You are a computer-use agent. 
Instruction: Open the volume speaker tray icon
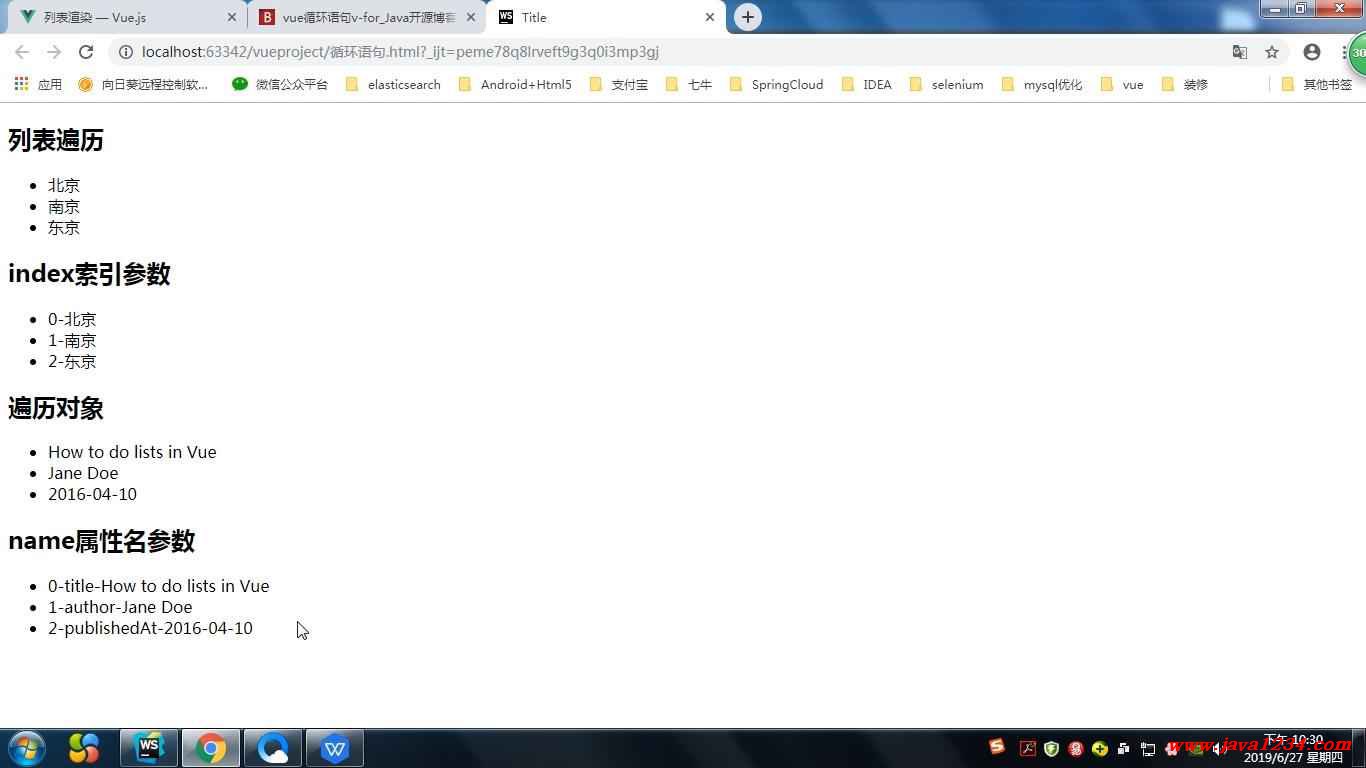pyautogui.click(x=1220, y=748)
